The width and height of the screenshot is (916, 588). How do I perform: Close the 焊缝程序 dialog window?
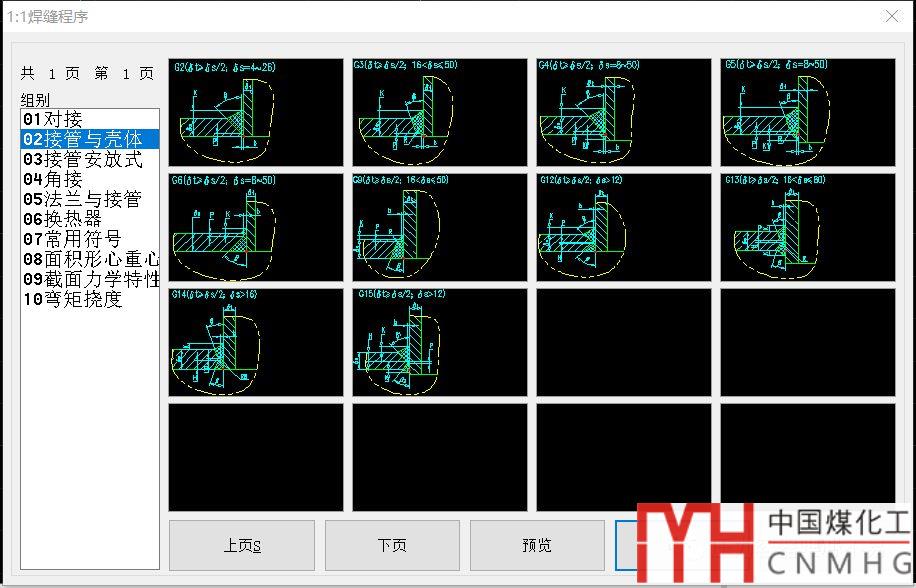pyautogui.click(x=891, y=16)
